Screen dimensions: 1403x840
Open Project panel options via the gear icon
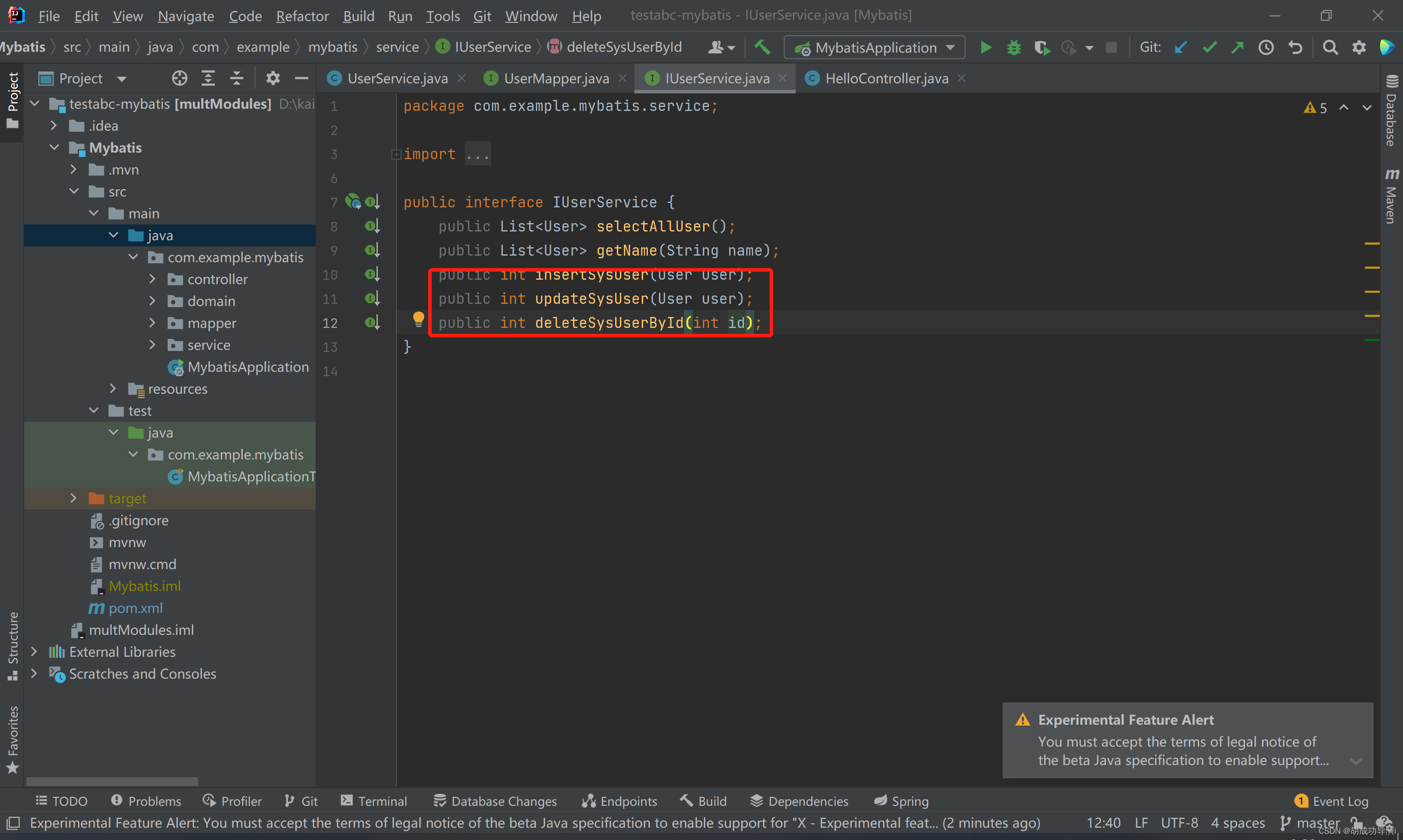[x=273, y=78]
